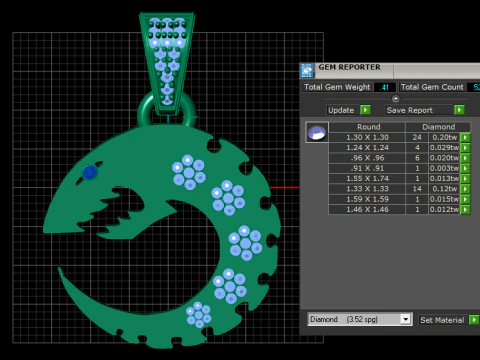The image size is (480, 360).
Task: Open the Diamond (3.52 spg) material dropdown
Action: pos(405,319)
